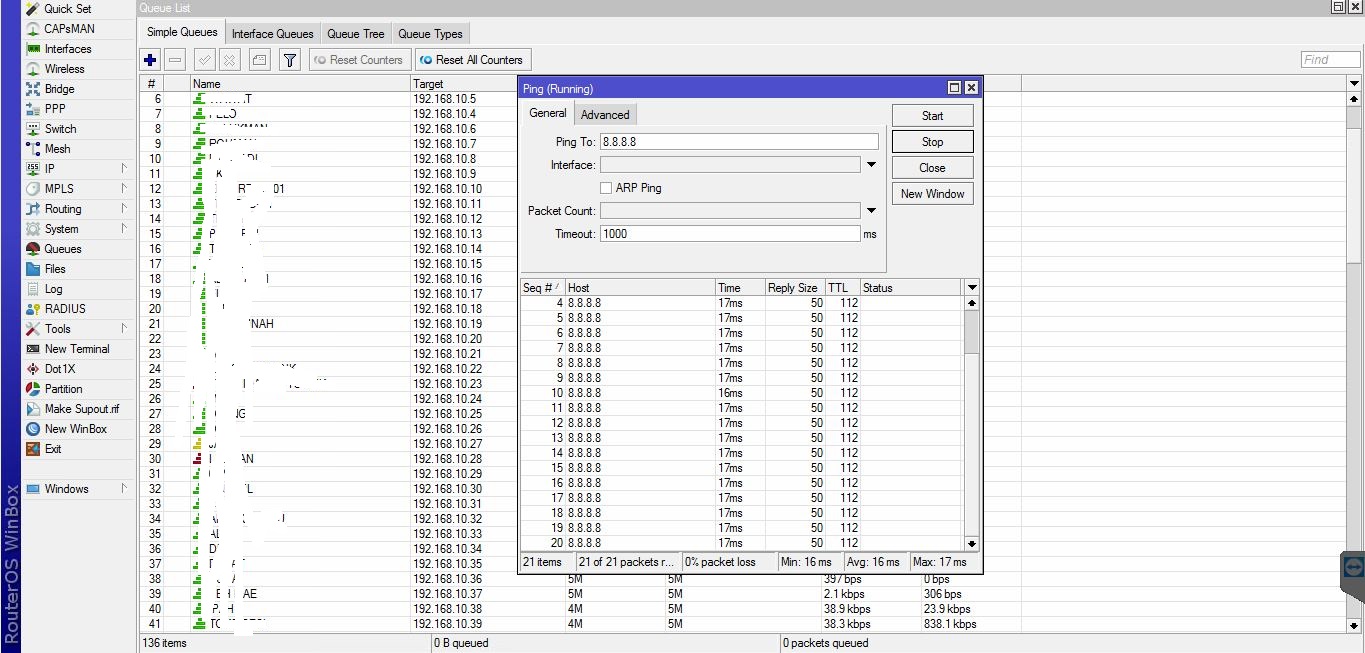Image resolution: width=1365 pixels, height=653 pixels.
Task: Sort ping results by Time column
Action: point(740,288)
